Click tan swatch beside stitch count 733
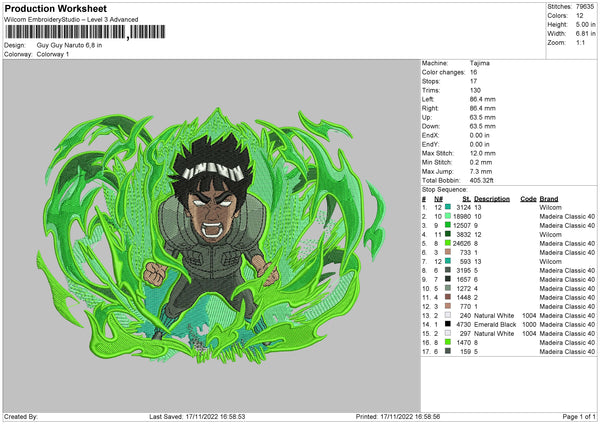Viewport: 600px width, 424px height. coord(448,252)
